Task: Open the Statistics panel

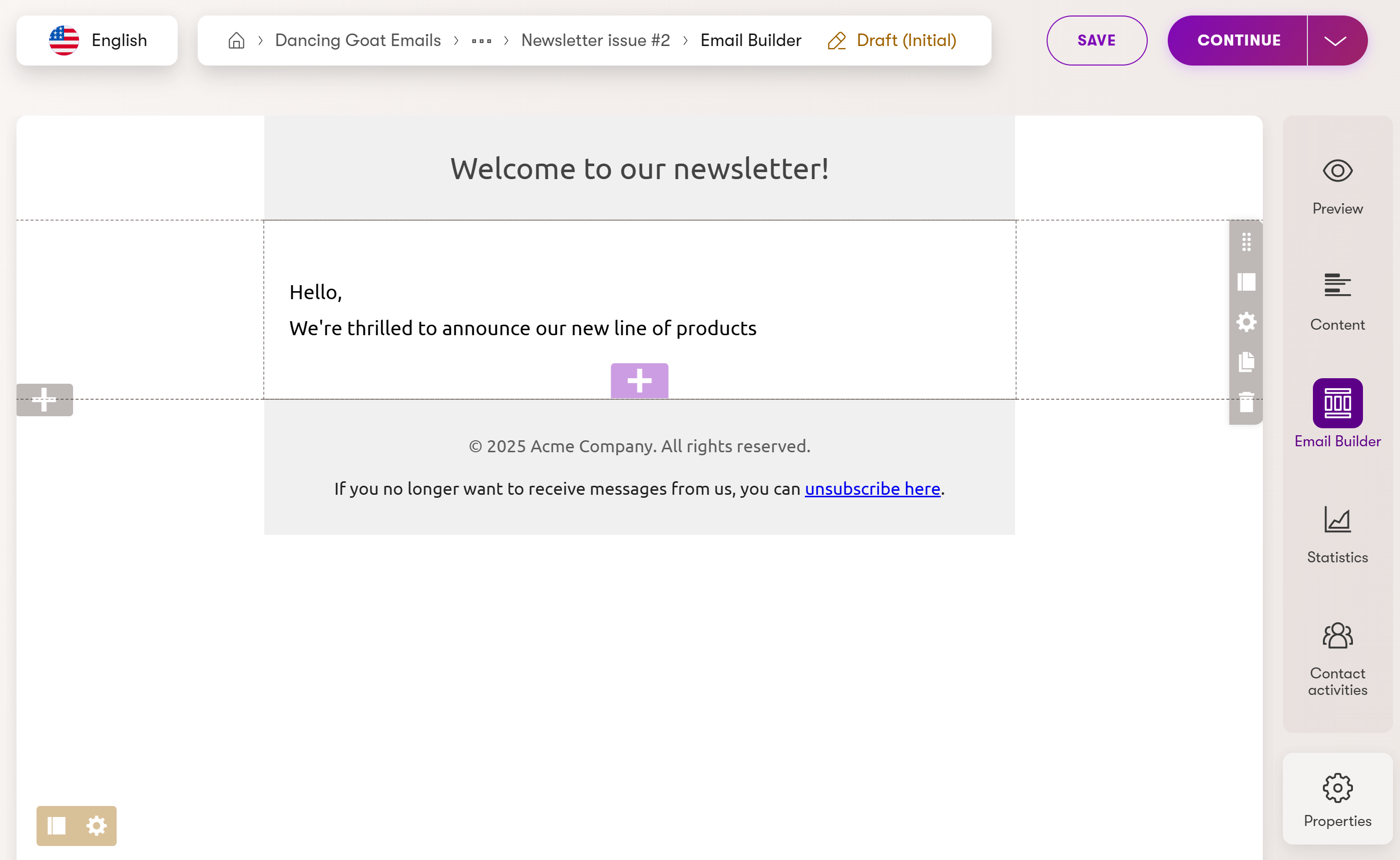Action: click(1337, 532)
